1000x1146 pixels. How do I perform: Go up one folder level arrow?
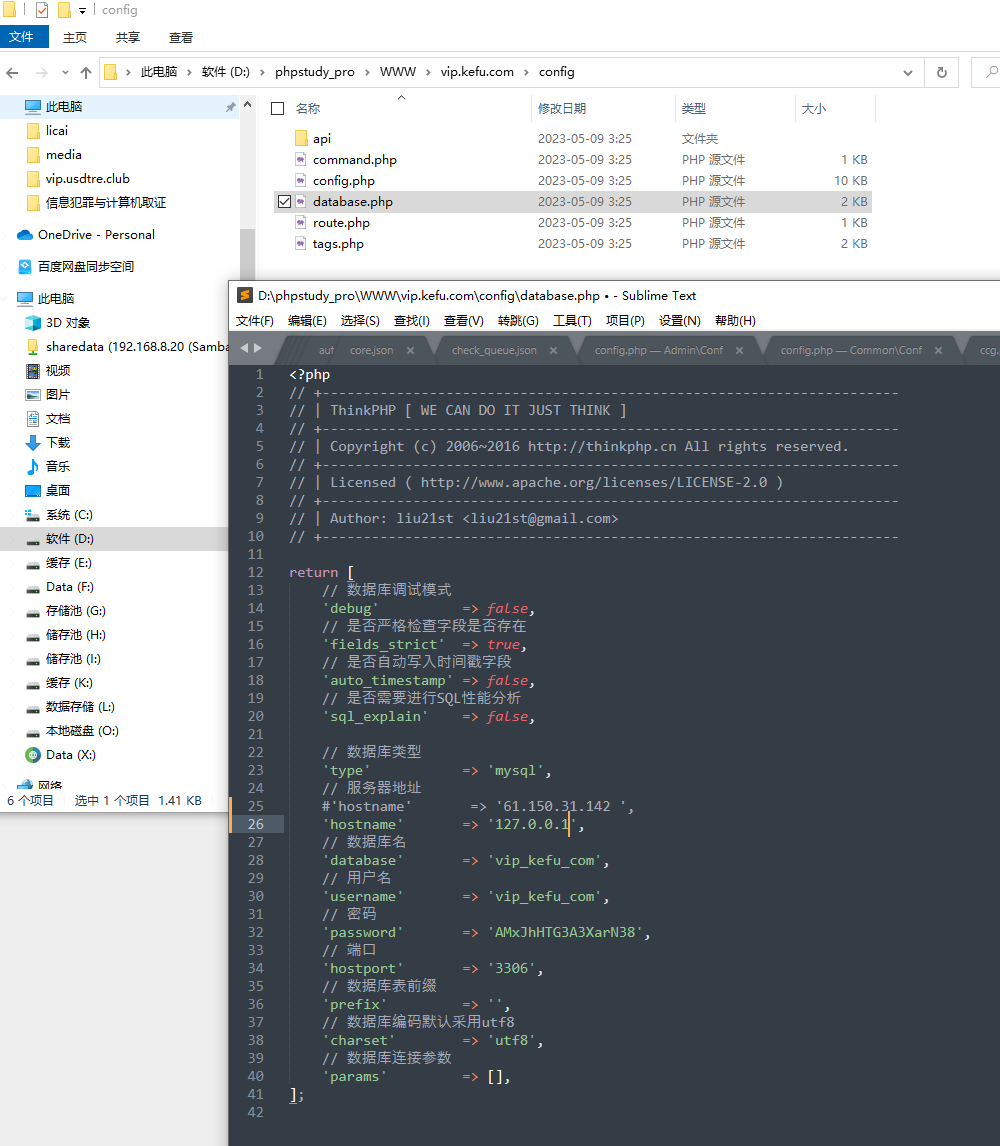pyautogui.click(x=86, y=72)
